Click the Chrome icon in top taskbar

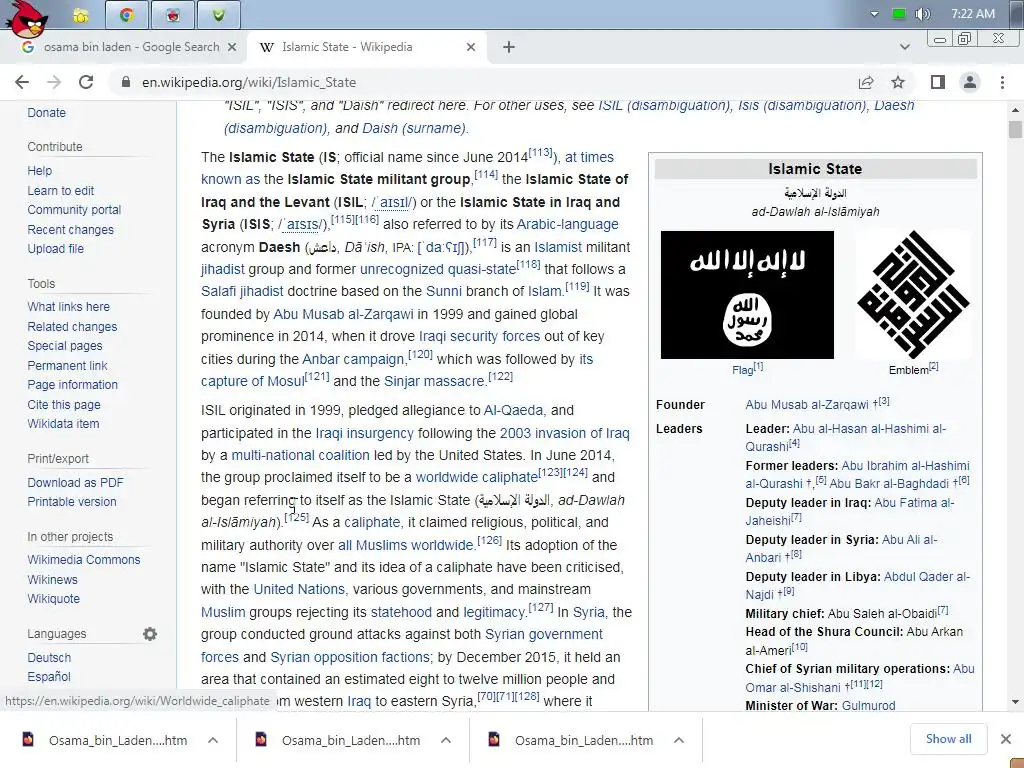127,14
